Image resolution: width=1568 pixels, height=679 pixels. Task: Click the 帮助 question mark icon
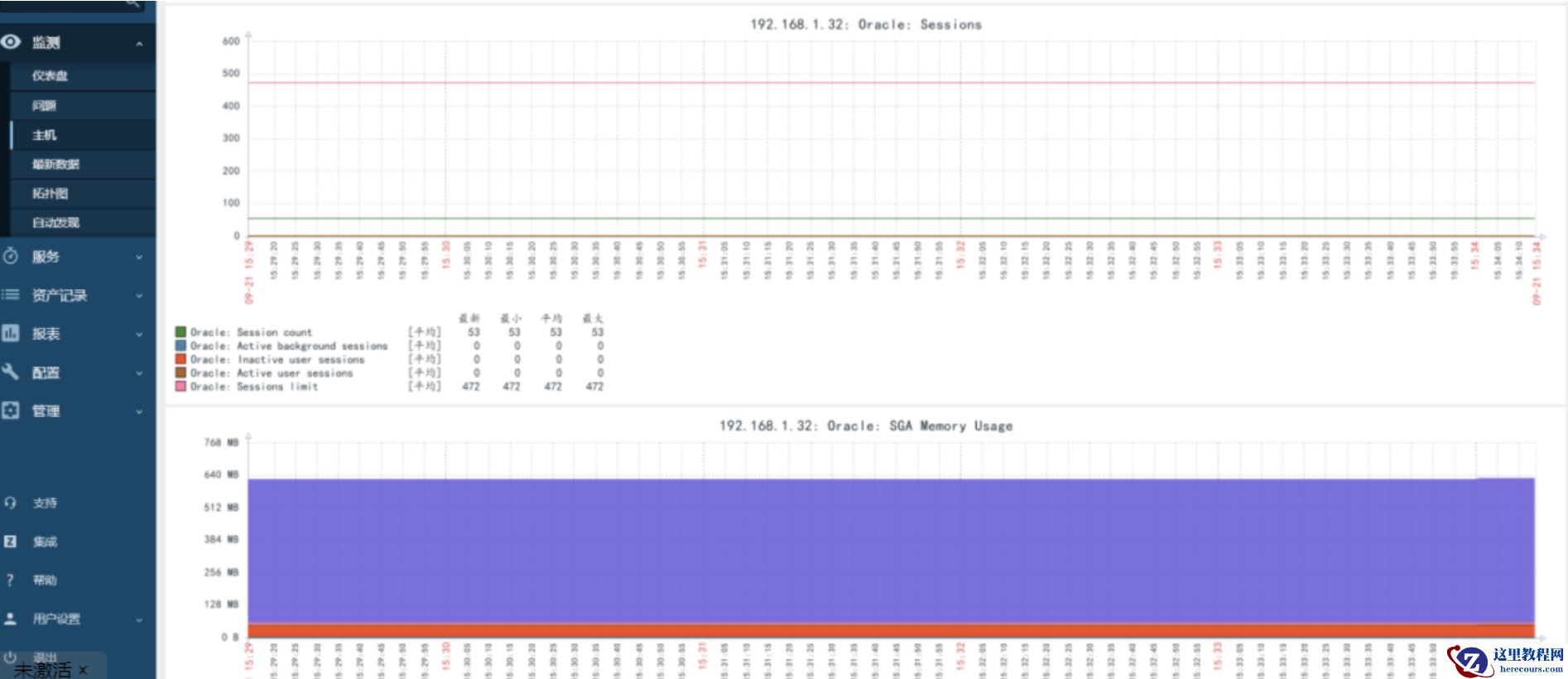click(x=11, y=580)
